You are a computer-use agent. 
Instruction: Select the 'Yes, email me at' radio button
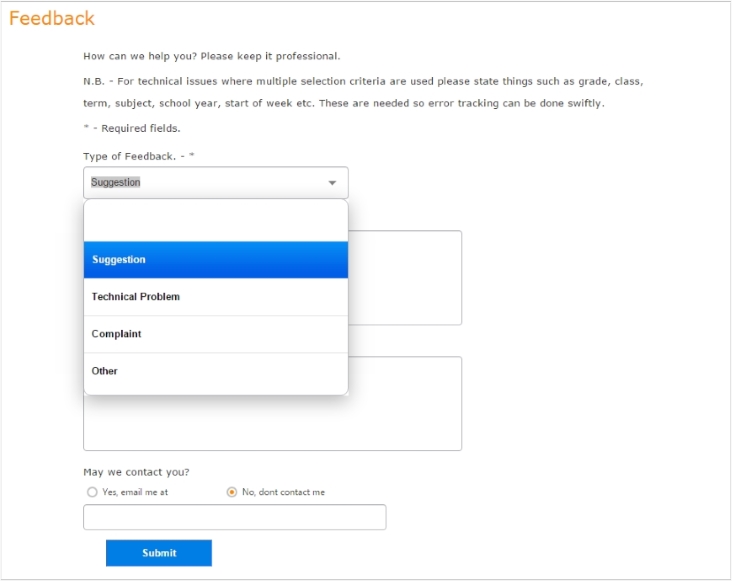coord(93,492)
